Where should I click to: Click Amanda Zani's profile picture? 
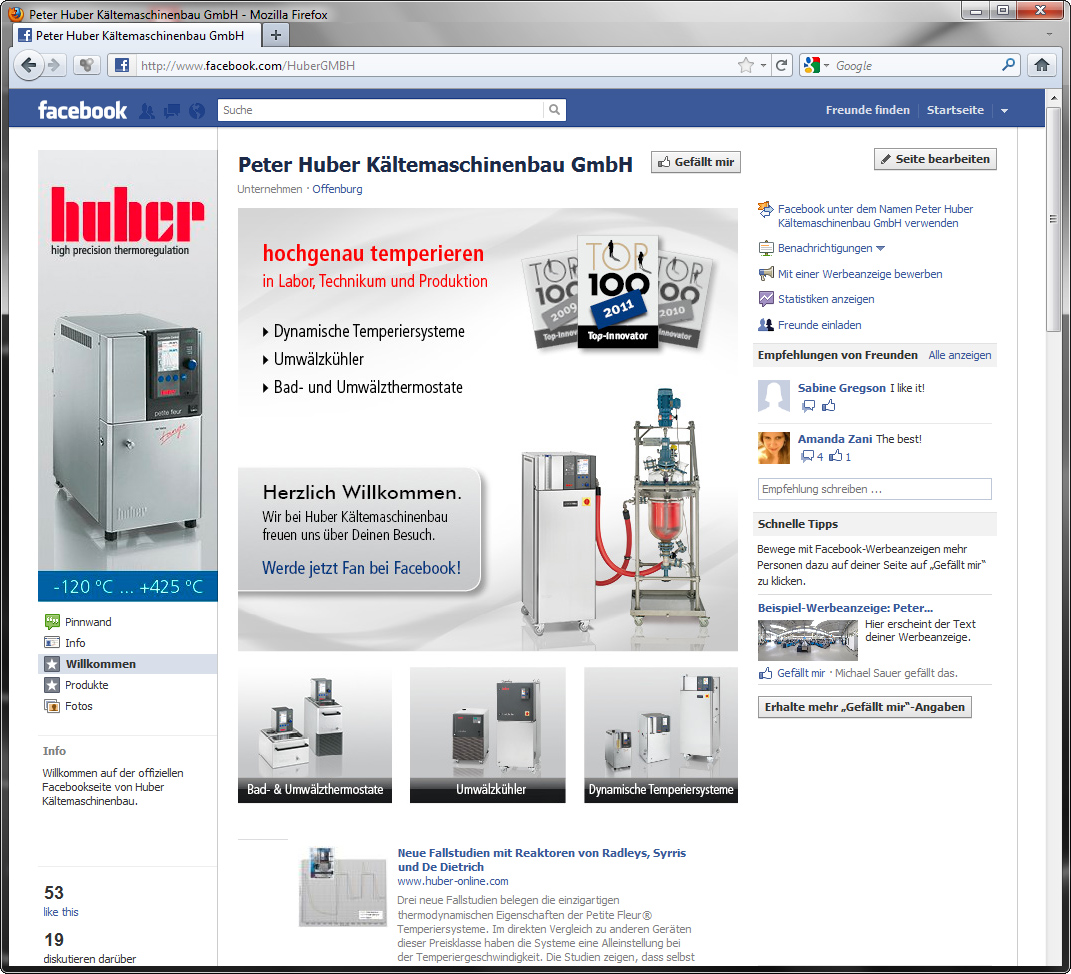[x=774, y=448]
